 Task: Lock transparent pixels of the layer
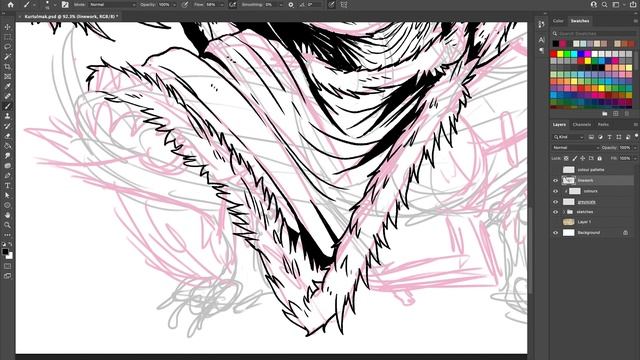tap(566, 158)
